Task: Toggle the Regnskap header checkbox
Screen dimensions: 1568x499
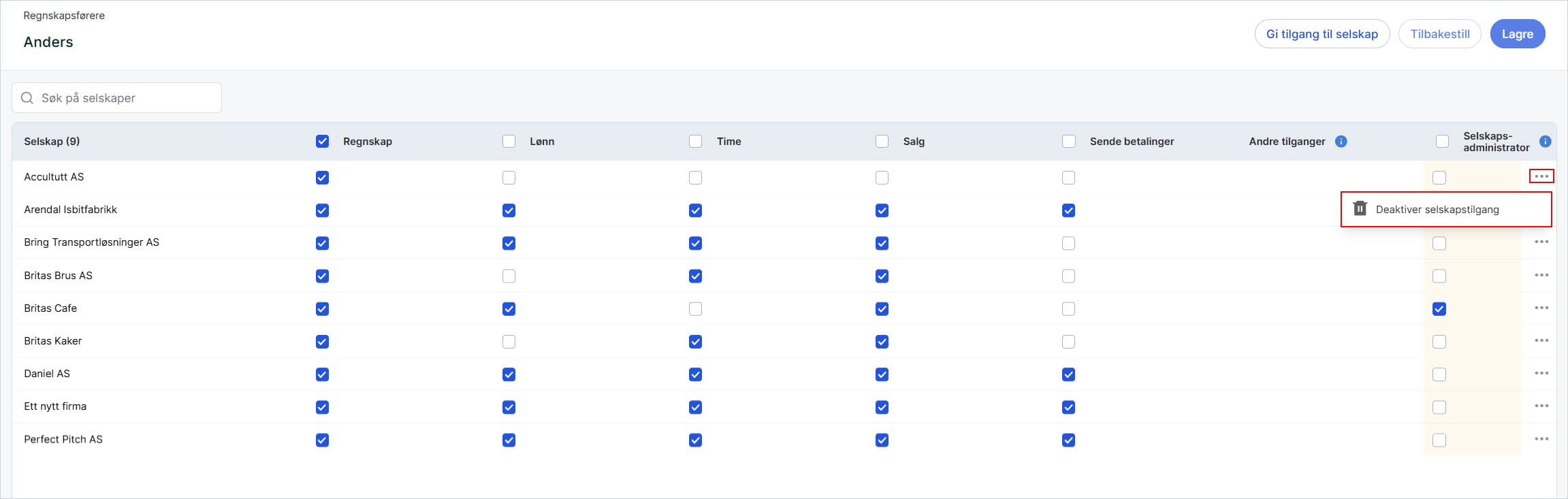Action: tap(322, 142)
